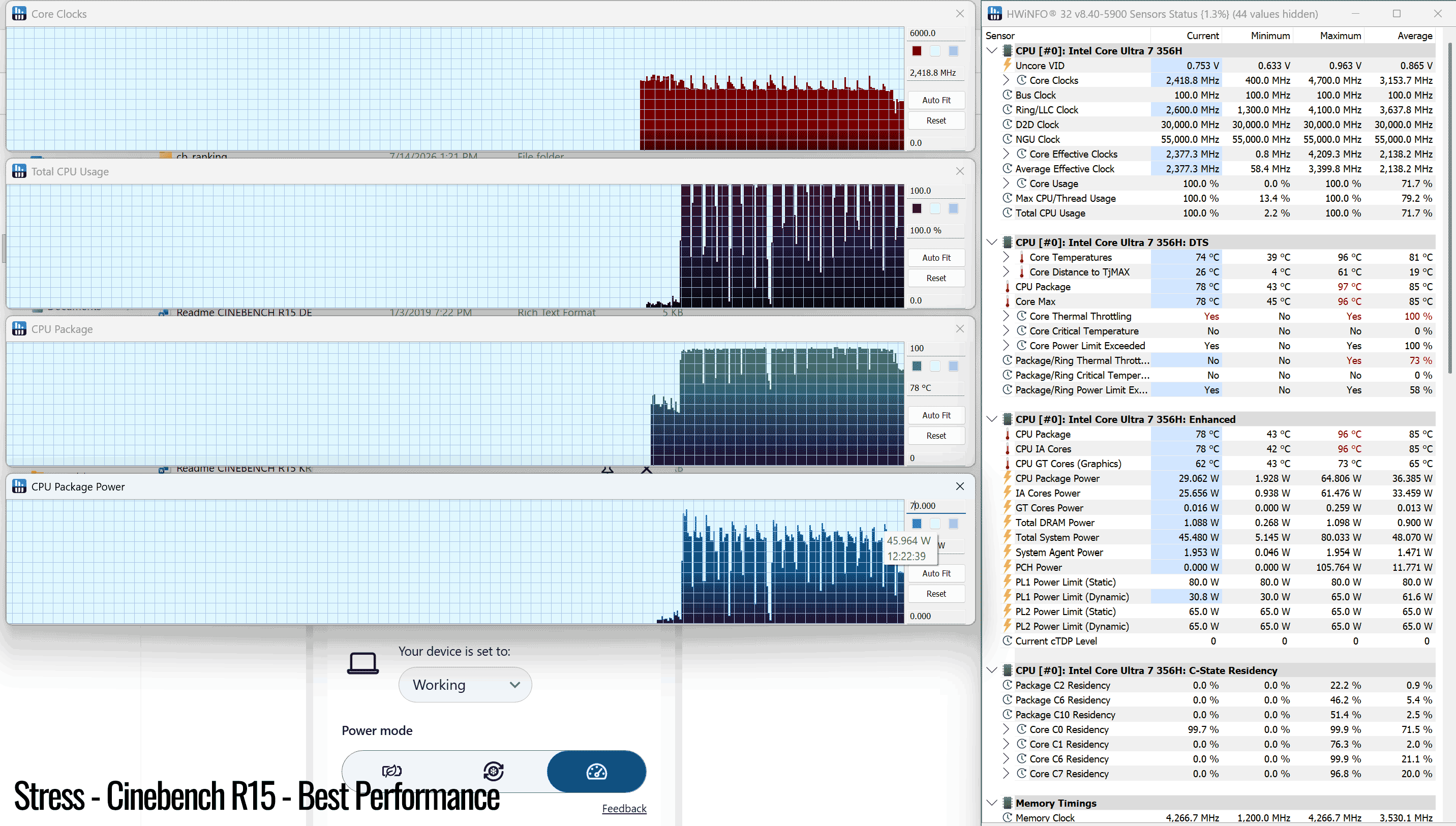Expand the Core C0 Residency row
Screen dimensions: 1456x826
pyautogui.click(x=1006, y=729)
